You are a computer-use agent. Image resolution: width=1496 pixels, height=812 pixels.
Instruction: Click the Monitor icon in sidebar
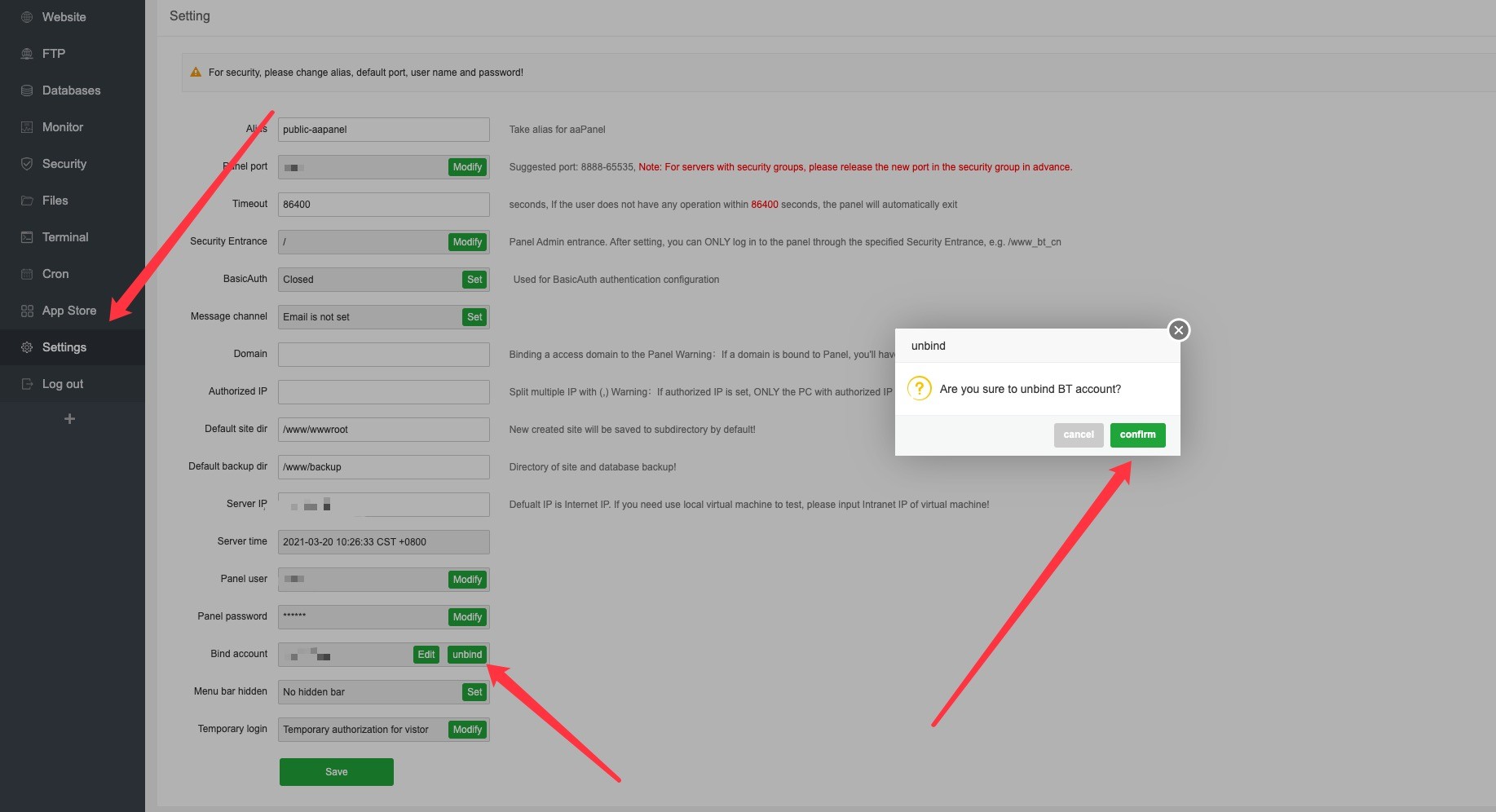[x=27, y=127]
